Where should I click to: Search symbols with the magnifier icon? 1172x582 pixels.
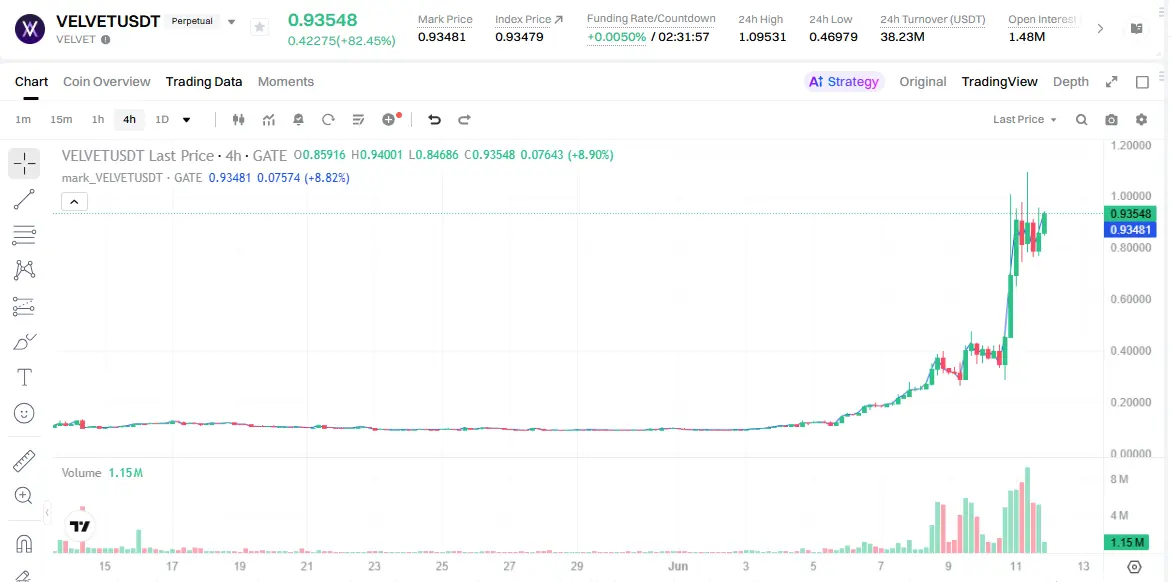coord(1082,120)
